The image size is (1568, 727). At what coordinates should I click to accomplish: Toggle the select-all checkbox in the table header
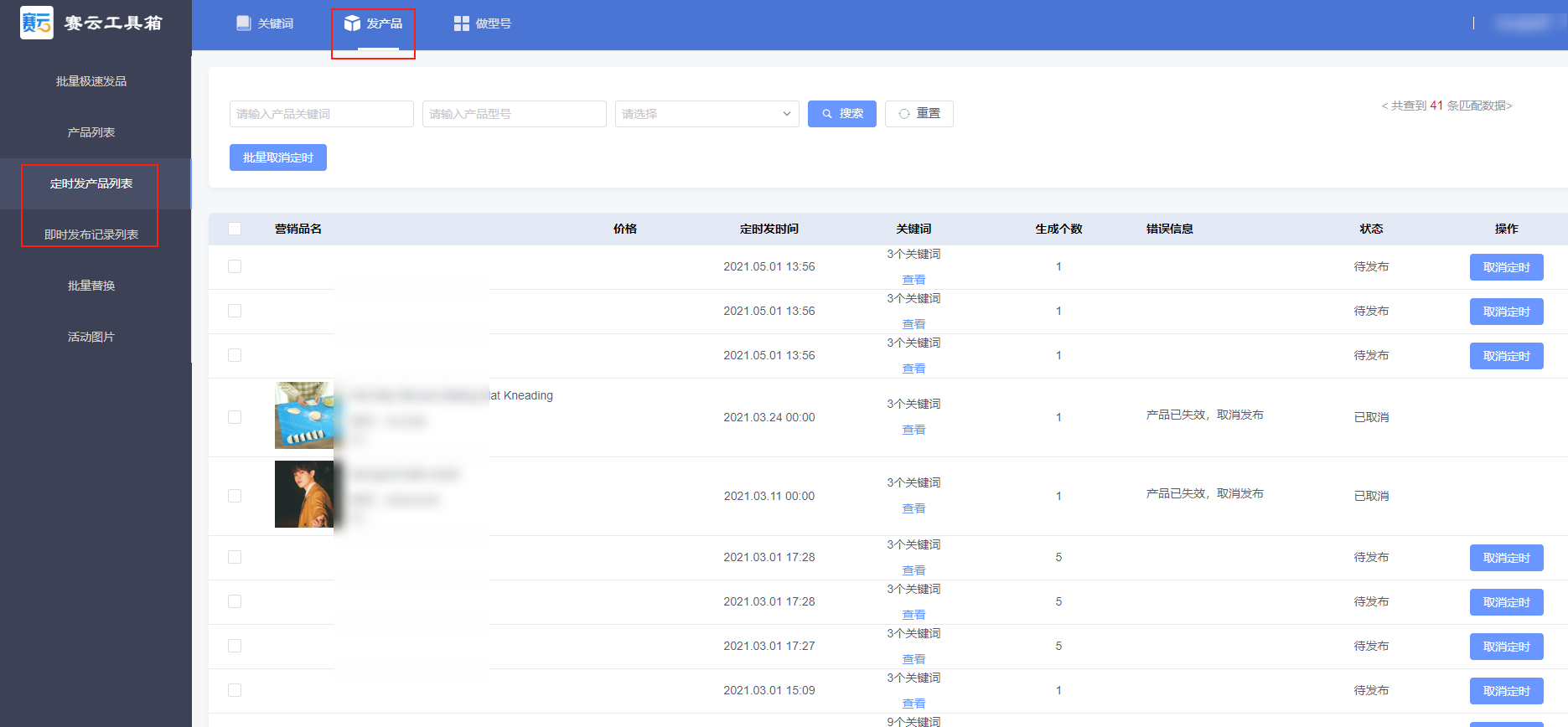pyautogui.click(x=235, y=229)
